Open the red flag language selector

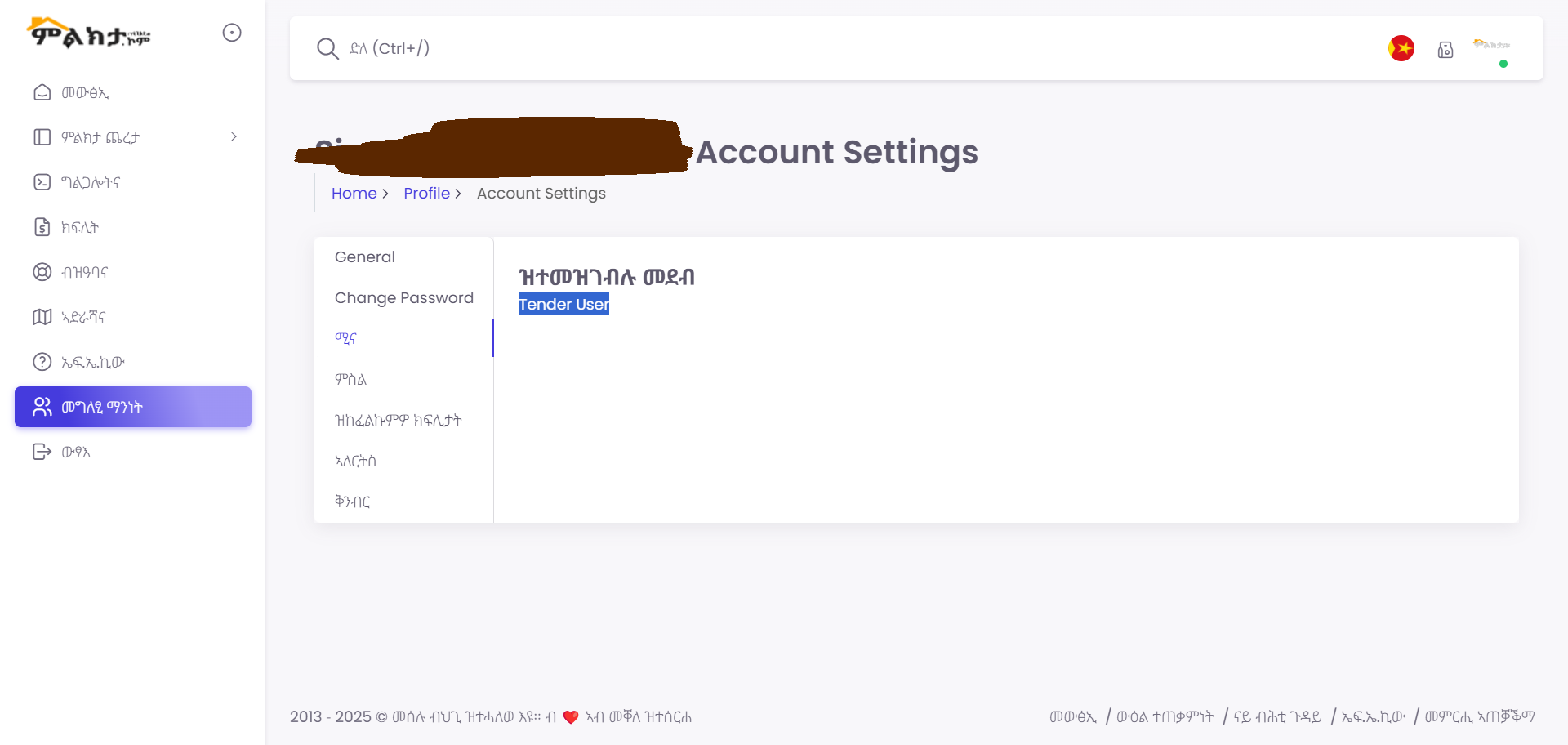pyautogui.click(x=1401, y=48)
